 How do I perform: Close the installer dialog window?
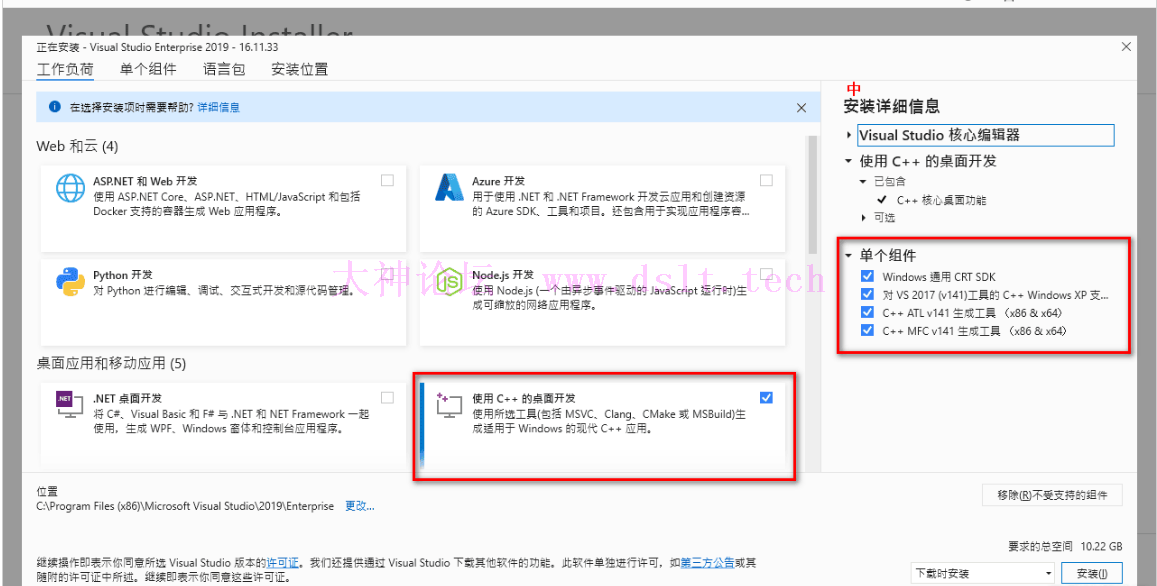1126,46
